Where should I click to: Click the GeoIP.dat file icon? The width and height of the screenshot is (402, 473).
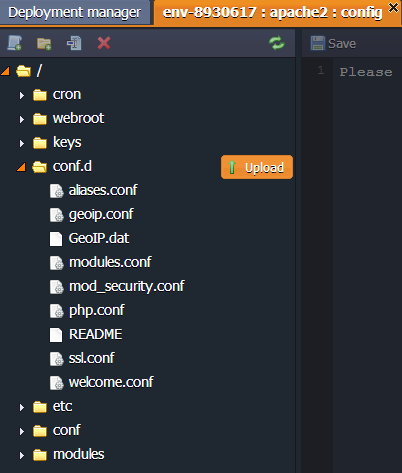point(56,239)
